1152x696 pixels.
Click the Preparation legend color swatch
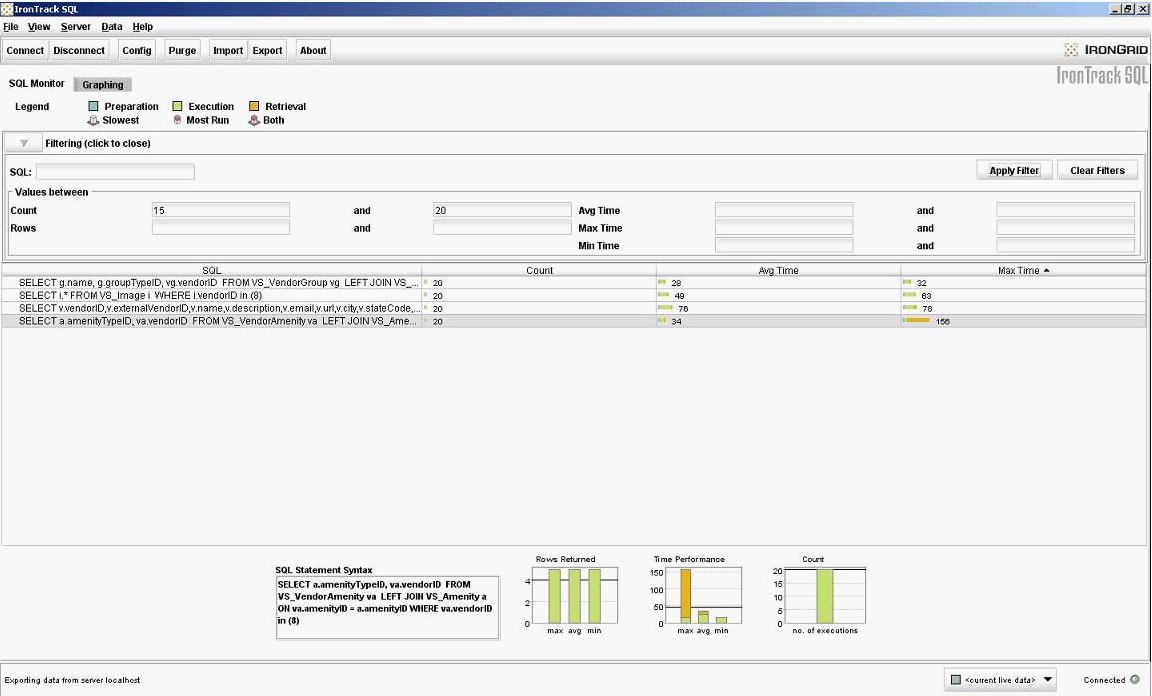click(93, 106)
